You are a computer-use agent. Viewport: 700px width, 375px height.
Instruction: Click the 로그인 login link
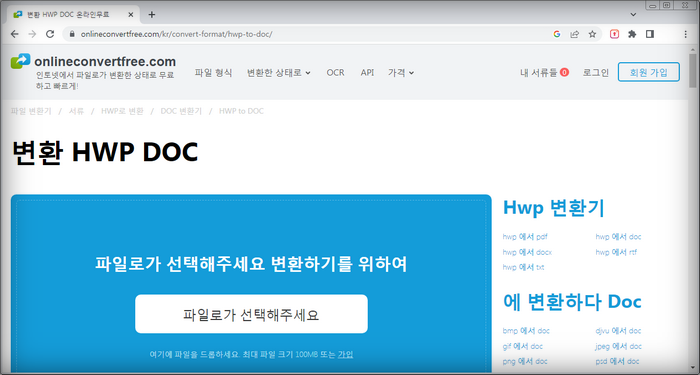596,72
